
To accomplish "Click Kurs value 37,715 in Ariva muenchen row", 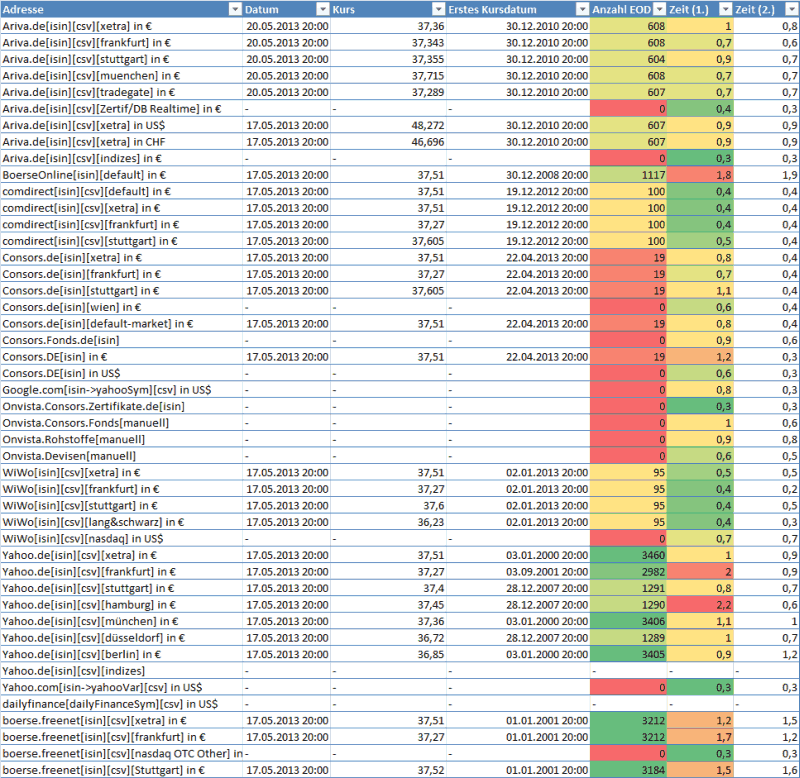I will click(388, 76).
